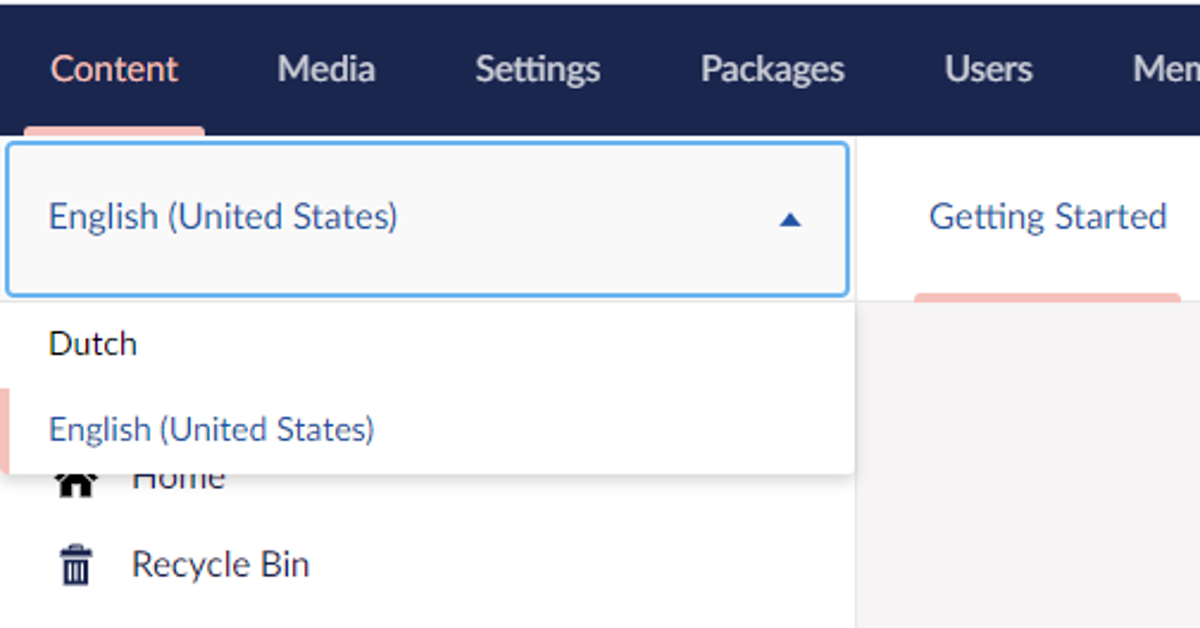
Task: Open the Users section
Action: pyautogui.click(x=987, y=69)
